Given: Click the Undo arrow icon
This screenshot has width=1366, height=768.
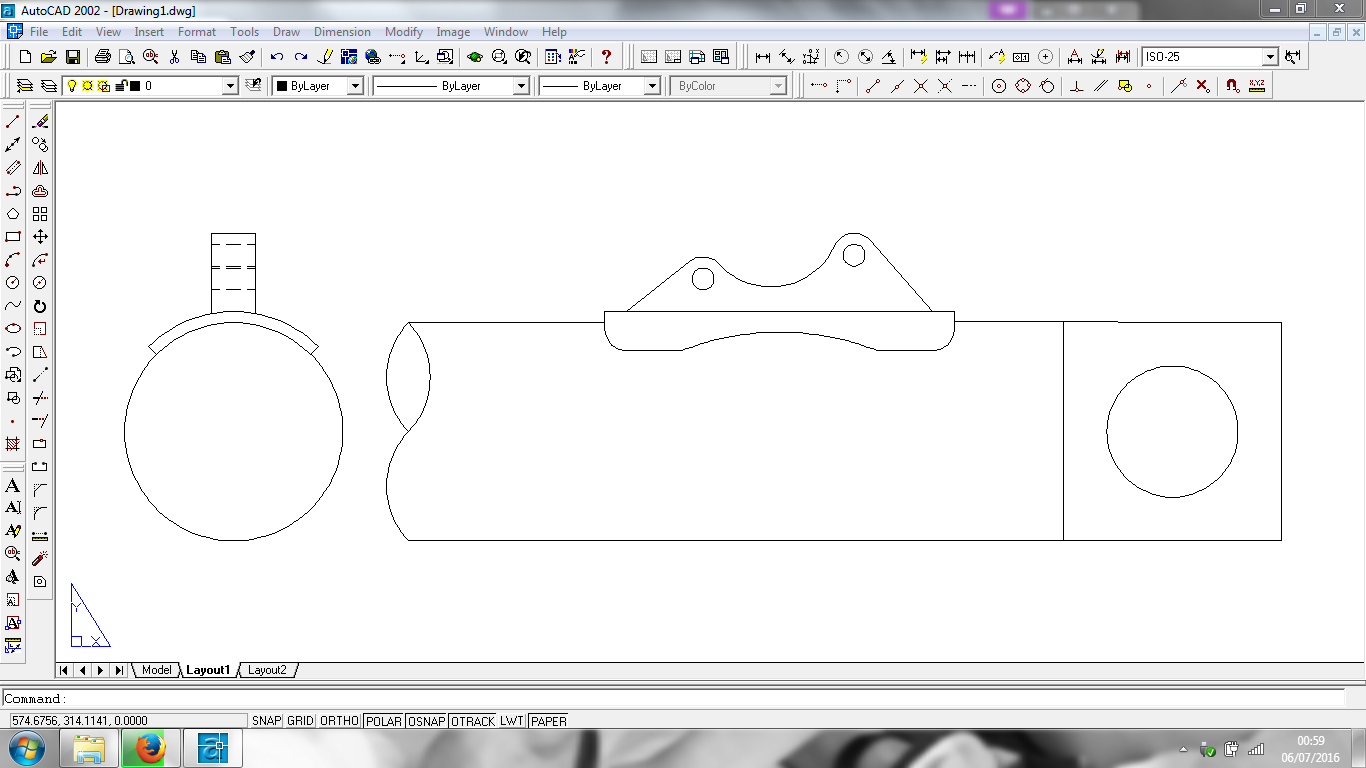Looking at the screenshot, I should (276, 57).
